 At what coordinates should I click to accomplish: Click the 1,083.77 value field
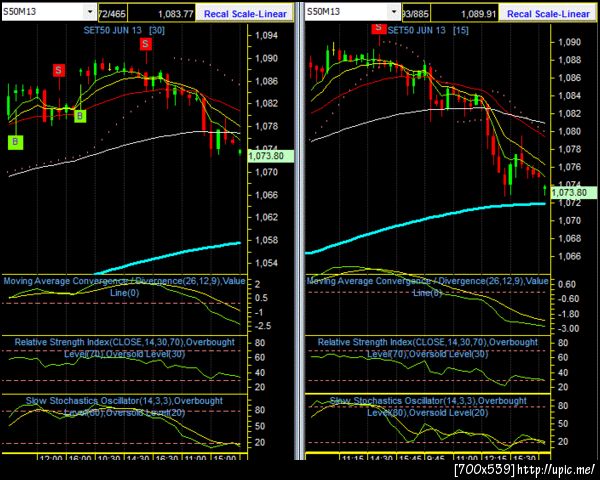pyautogui.click(x=162, y=14)
